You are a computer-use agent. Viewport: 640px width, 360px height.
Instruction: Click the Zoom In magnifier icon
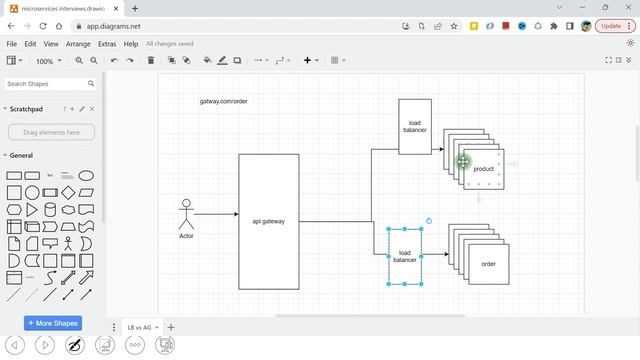[x=79, y=60]
